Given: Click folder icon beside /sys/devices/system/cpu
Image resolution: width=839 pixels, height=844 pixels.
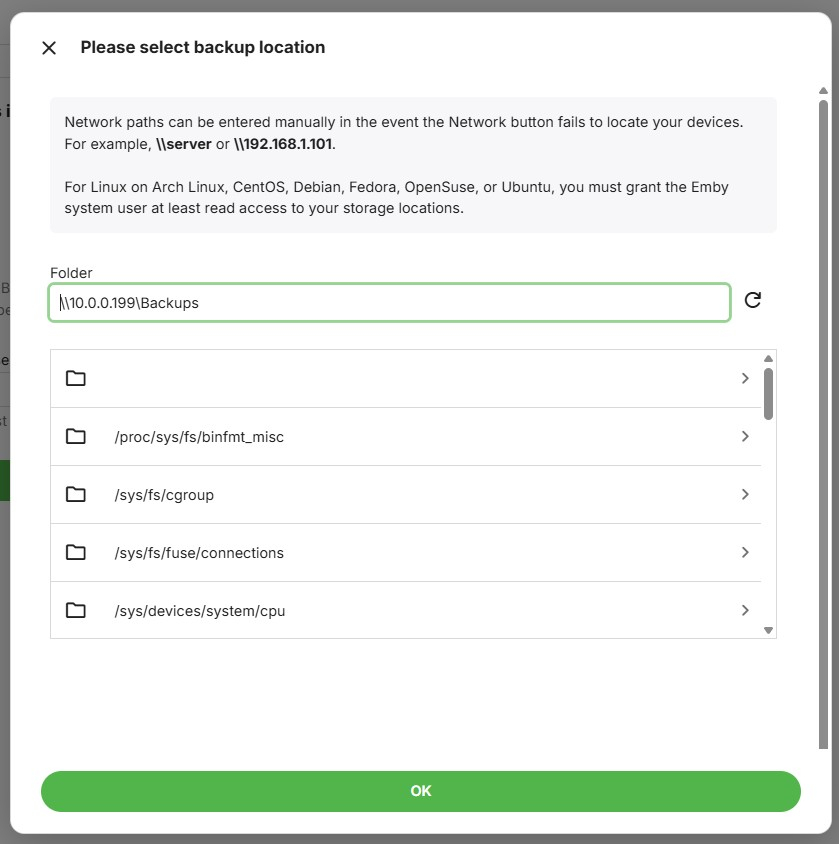Looking at the screenshot, I should (75, 610).
